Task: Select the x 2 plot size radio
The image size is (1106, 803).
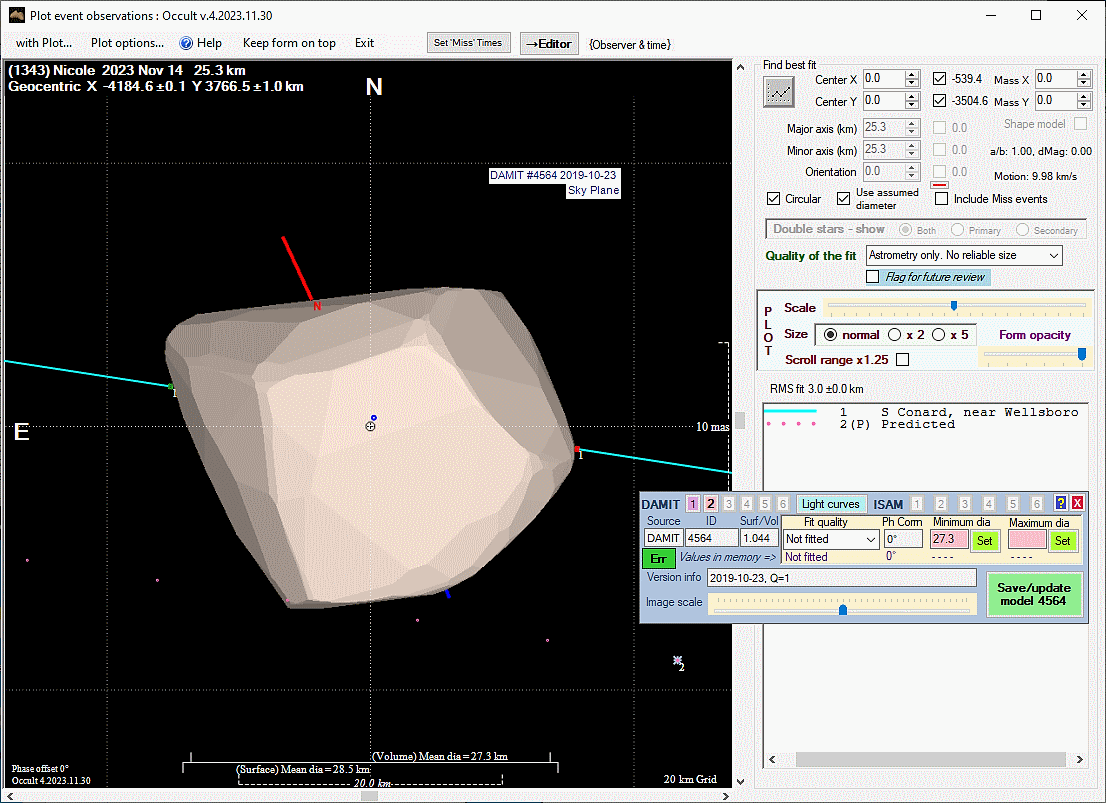Action: pyautogui.click(x=894, y=335)
